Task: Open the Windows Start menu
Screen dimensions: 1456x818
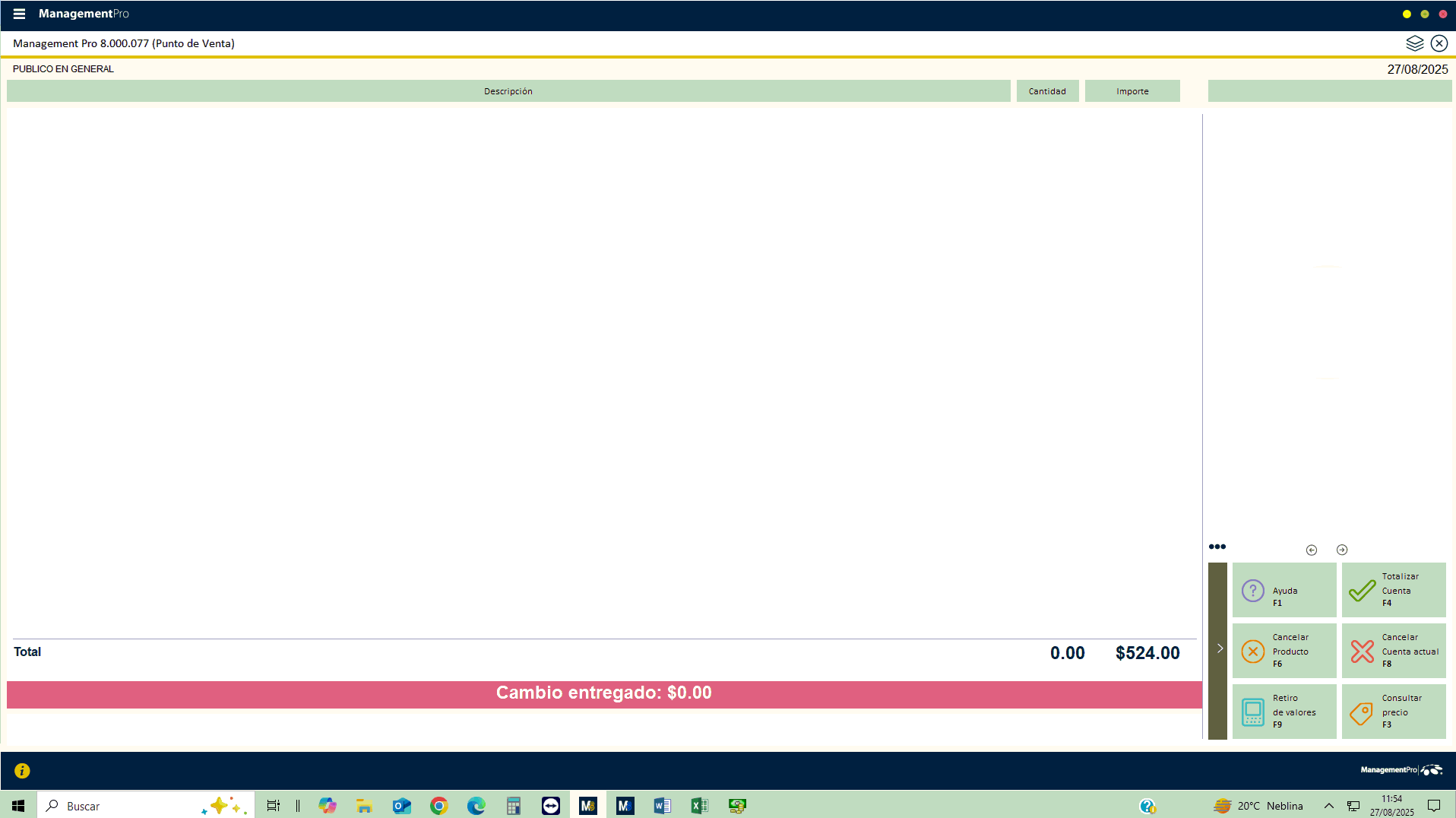Action: [18, 806]
